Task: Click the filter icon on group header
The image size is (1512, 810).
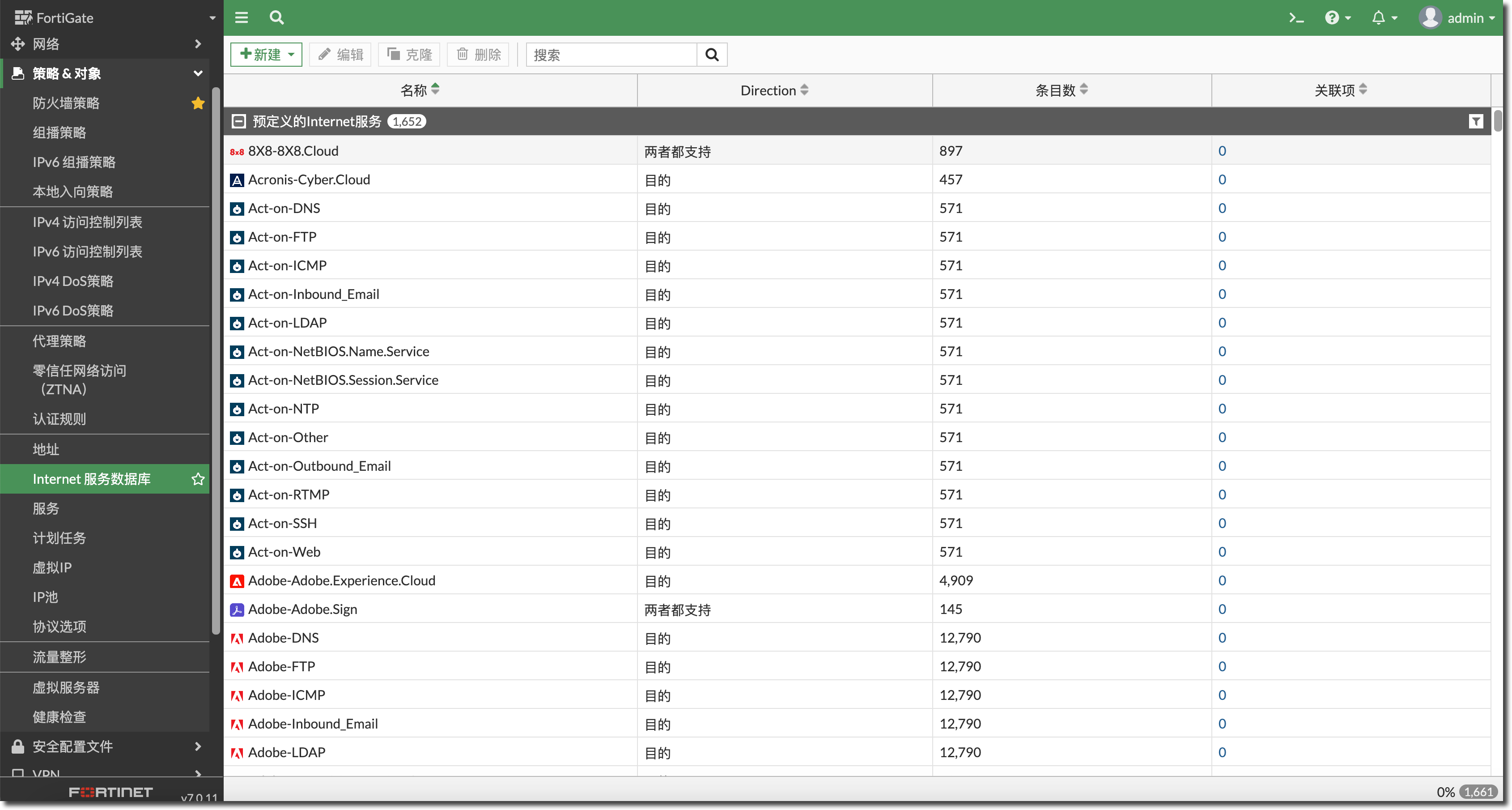Action: point(1476,122)
